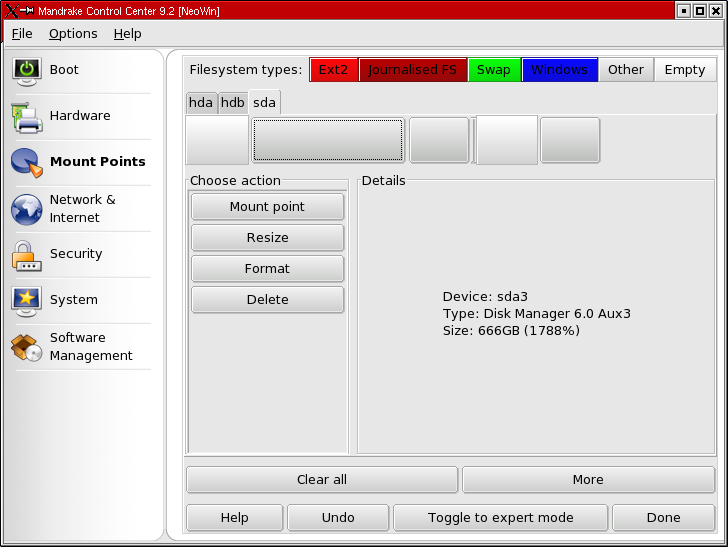Click the 'Size: 666GB (1788%)' text

point(511,331)
